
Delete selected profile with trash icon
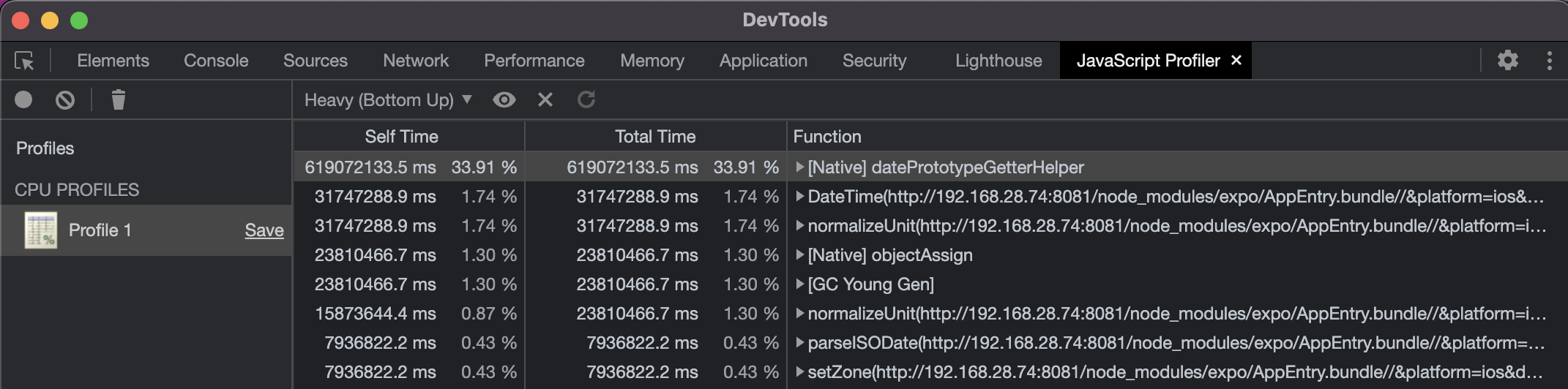pos(119,99)
